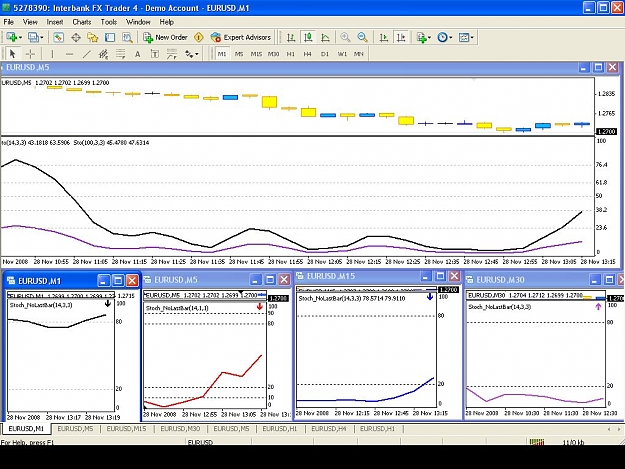Switch to H4 timeframe button
625x469 pixels.
[307, 54]
